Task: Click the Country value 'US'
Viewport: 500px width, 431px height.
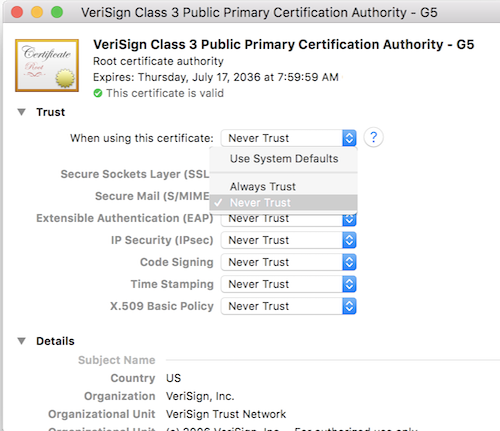Action: 173,378
